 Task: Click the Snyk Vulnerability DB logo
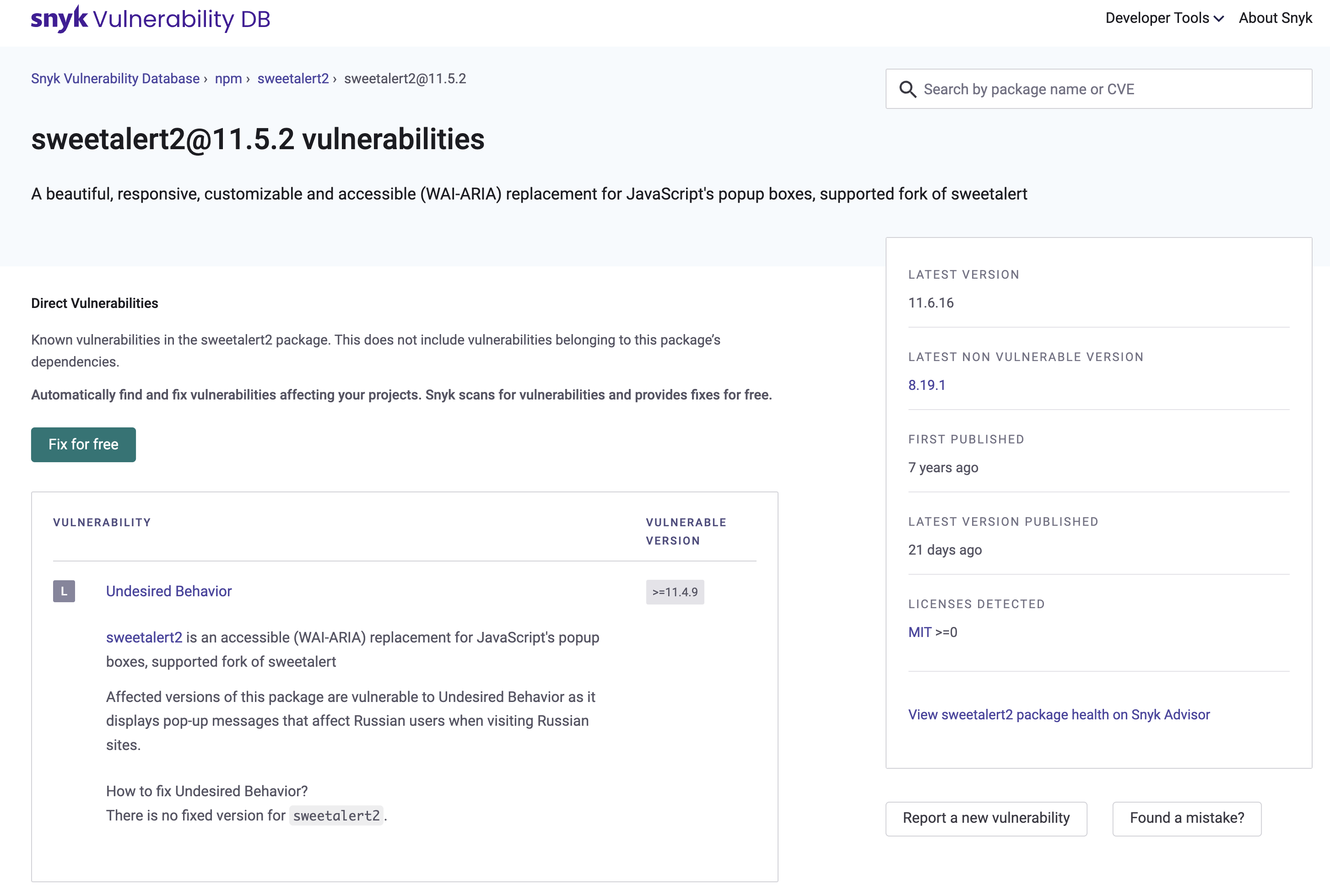(x=150, y=19)
